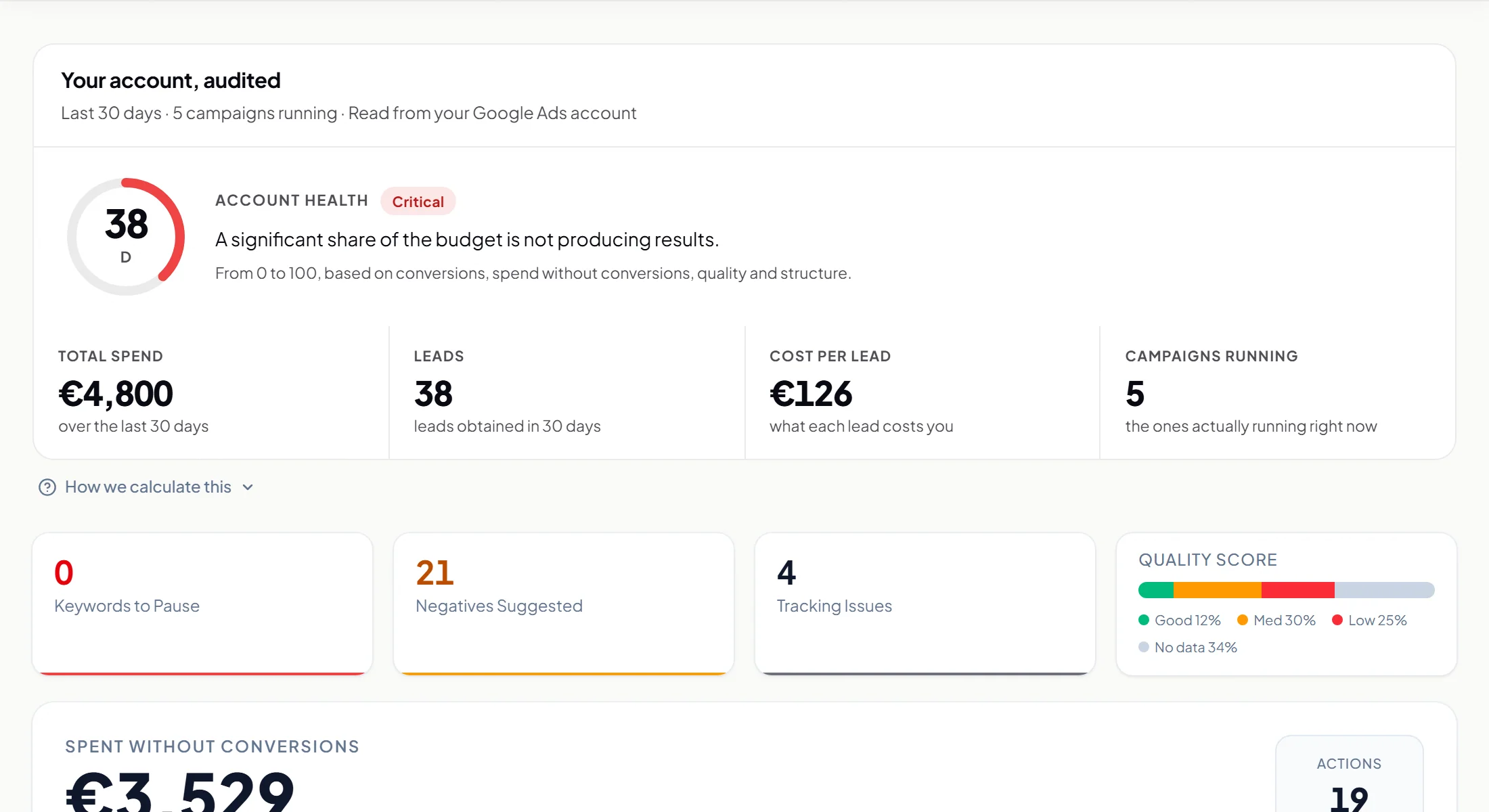Image resolution: width=1489 pixels, height=812 pixels.
Task: Click the SPENT WITHOUT CONVERSIONS heading
Action: 213,746
